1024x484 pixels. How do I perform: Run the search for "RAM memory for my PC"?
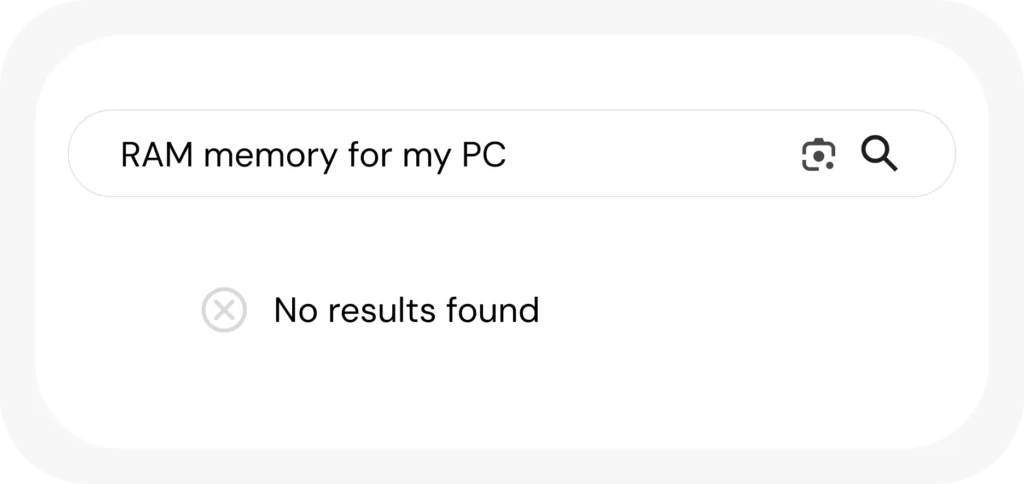click(x=879, y=154)
